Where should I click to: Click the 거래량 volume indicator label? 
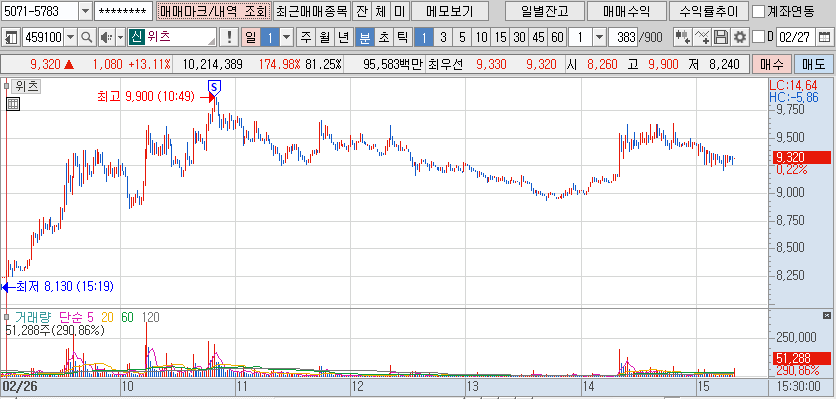(x=34, y=317)
